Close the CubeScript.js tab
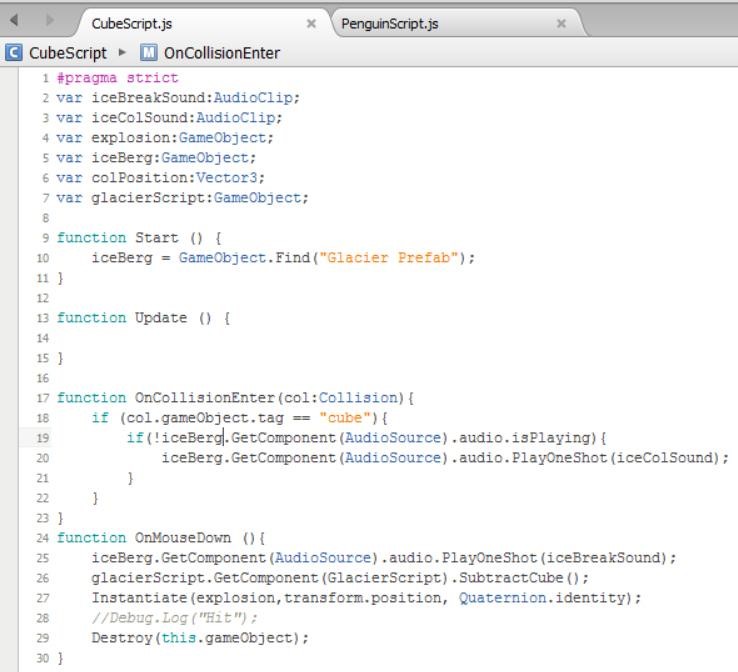The width and height of the screenshot is (738, 672). (311, 23)
